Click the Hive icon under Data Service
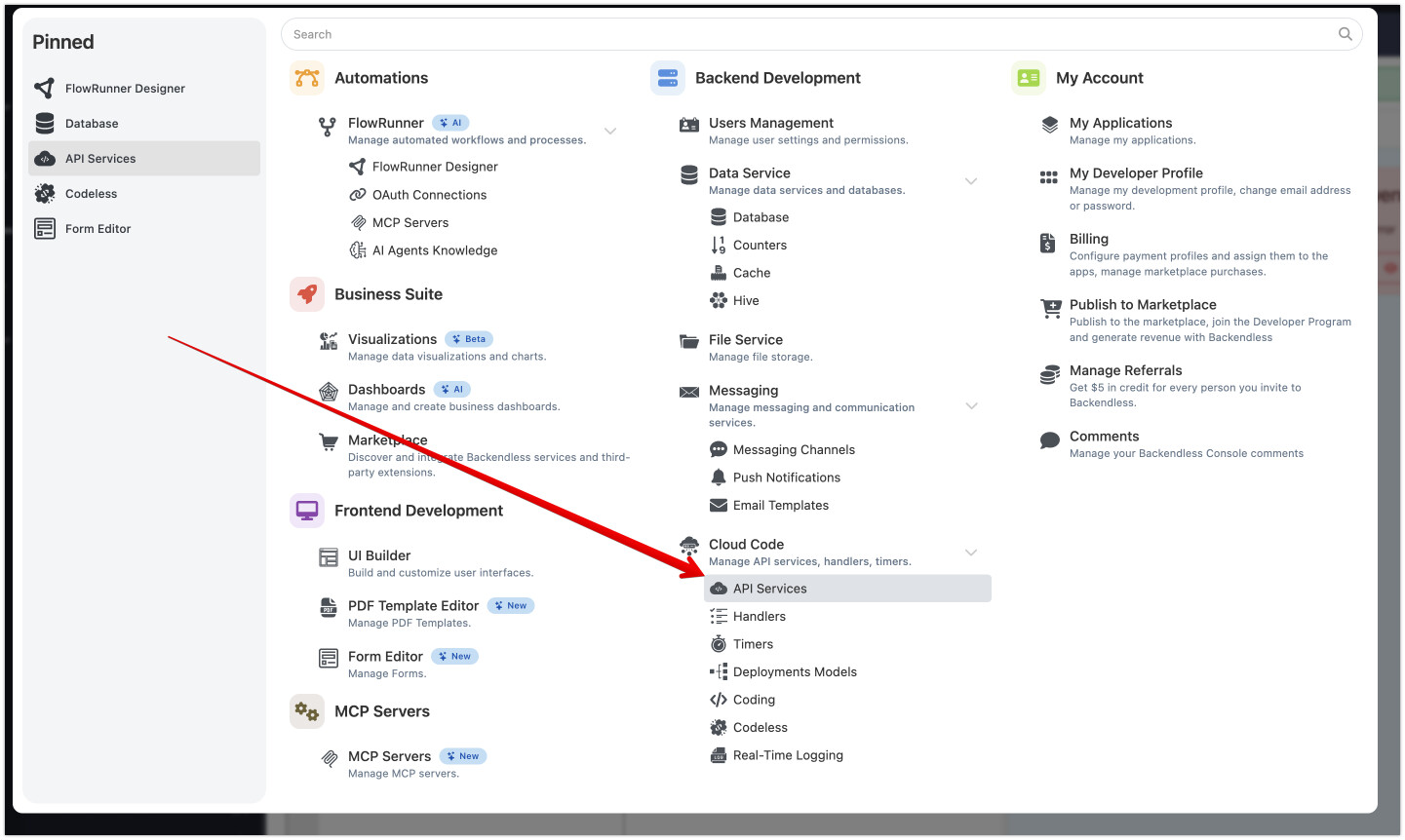Screen dimensions: 1405x840 (x=719, y=301)
